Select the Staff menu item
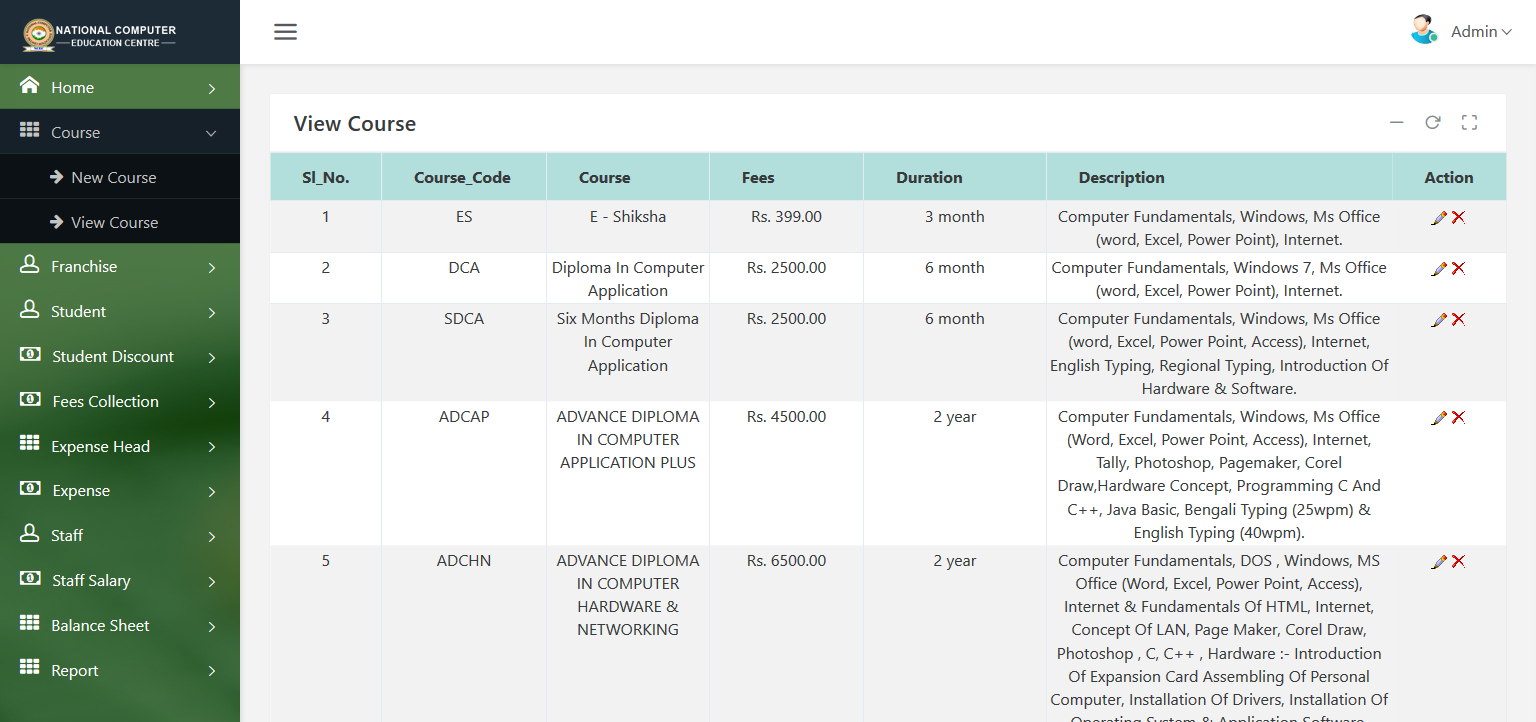This screenshot has width=1536, height=722. 120,535
